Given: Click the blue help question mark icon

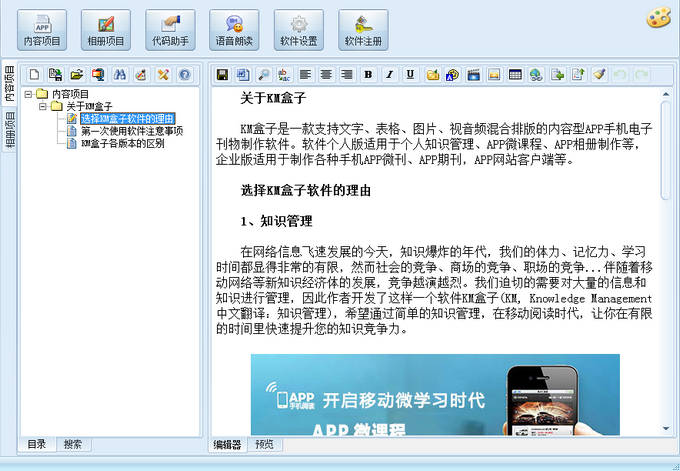Looking at the screenshot, I should (184, 75).
